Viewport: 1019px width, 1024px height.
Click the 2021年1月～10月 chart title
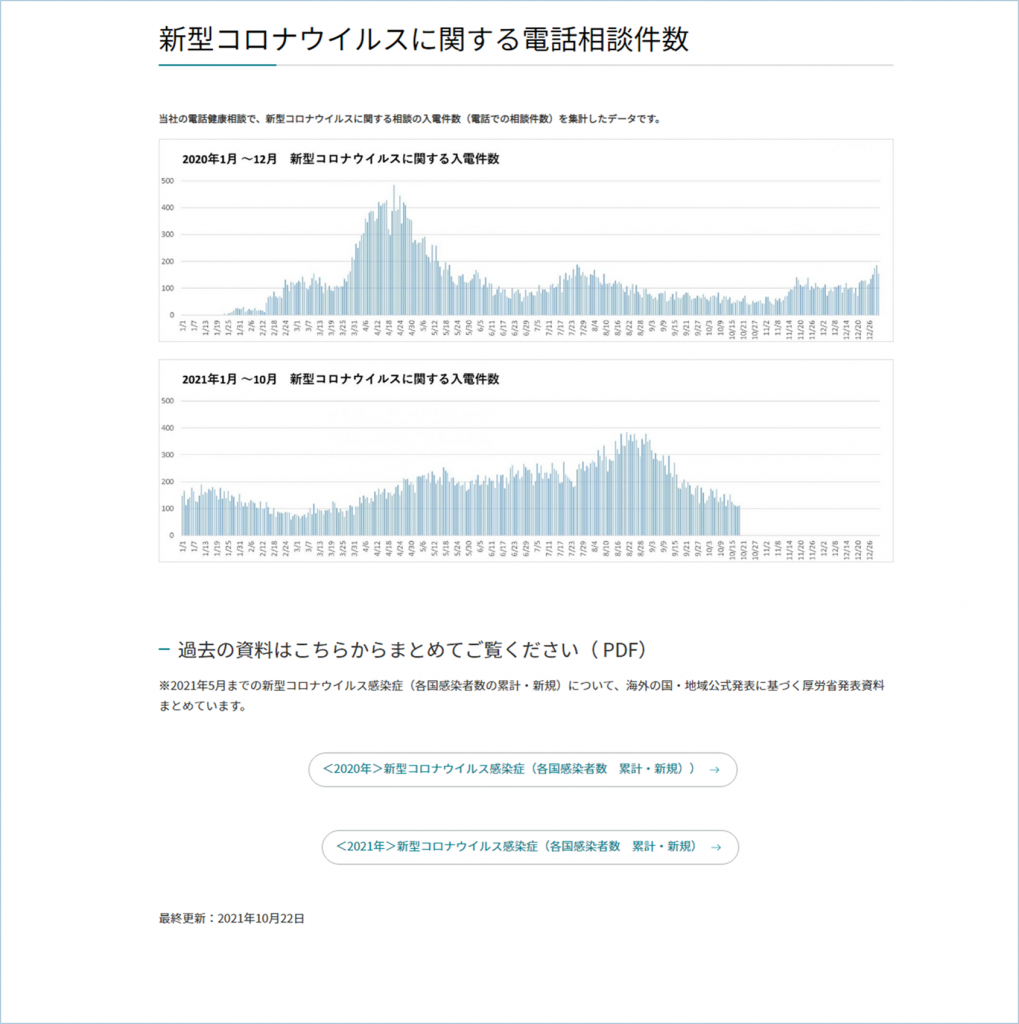coord(340,379)
